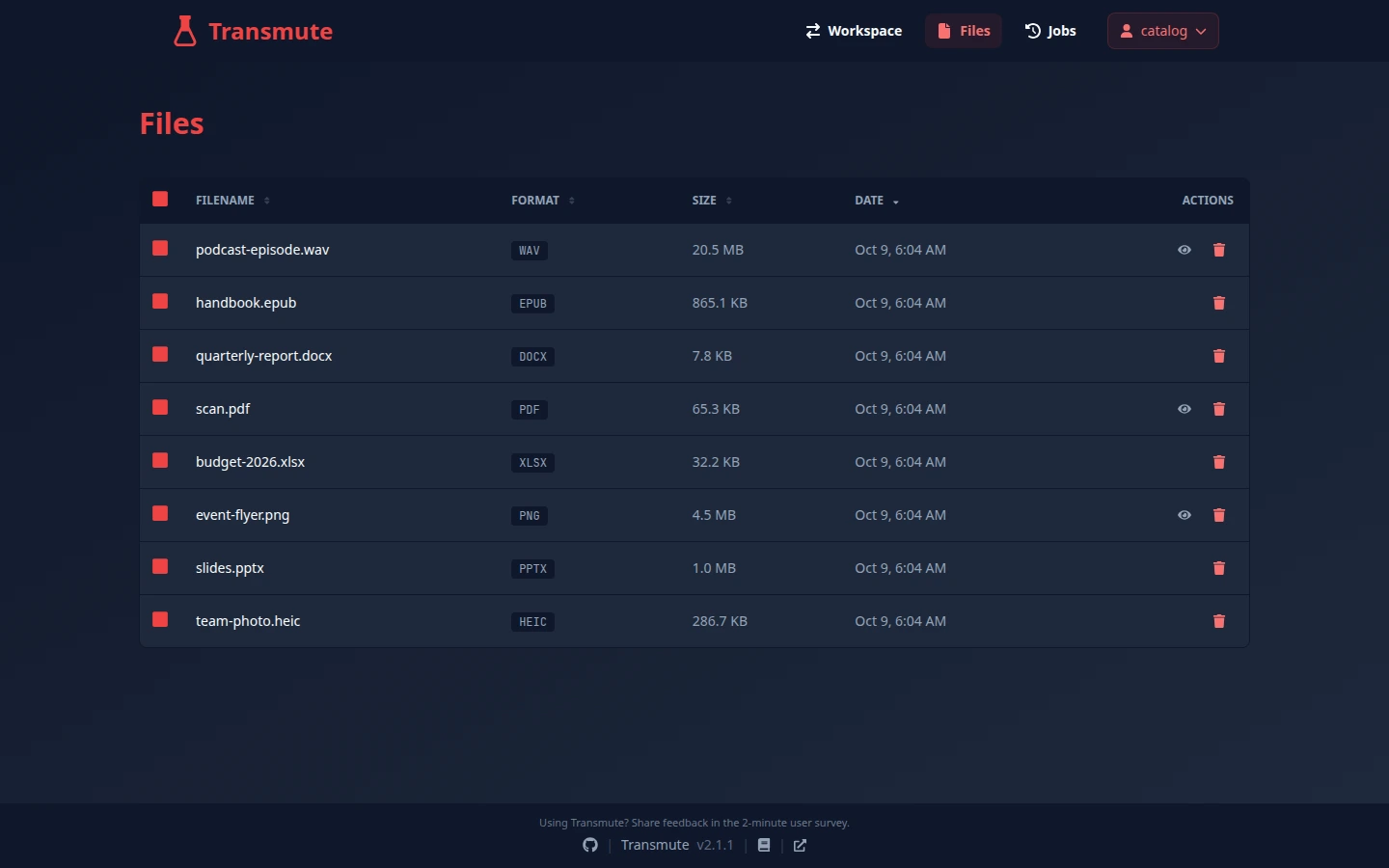This screenshot has height=868, width=1389.
Task: Click the slides.pptx filename
Action: [230, 568]
